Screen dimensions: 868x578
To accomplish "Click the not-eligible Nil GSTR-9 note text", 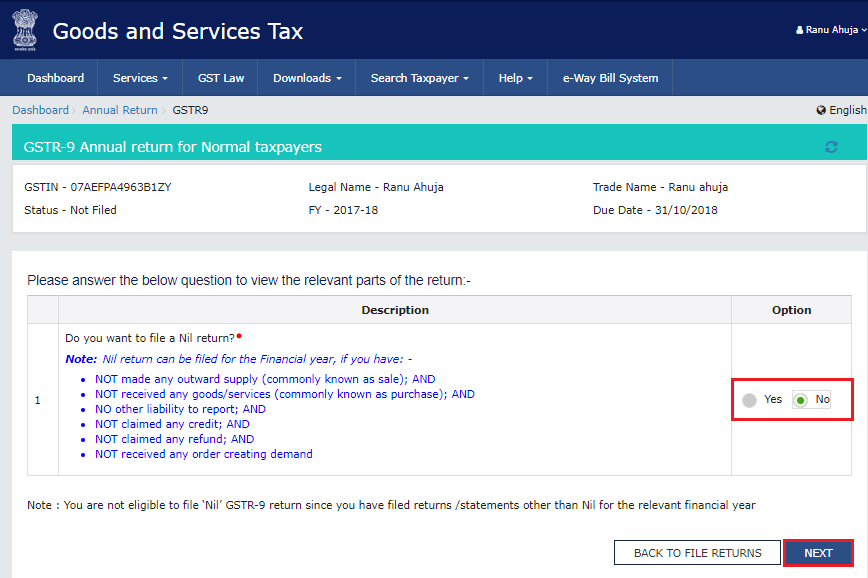I will [391, 505].
